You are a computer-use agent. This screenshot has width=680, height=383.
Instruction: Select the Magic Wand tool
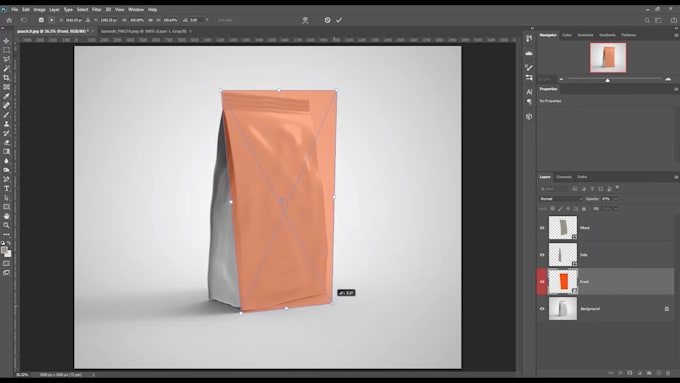coord(6,69)
